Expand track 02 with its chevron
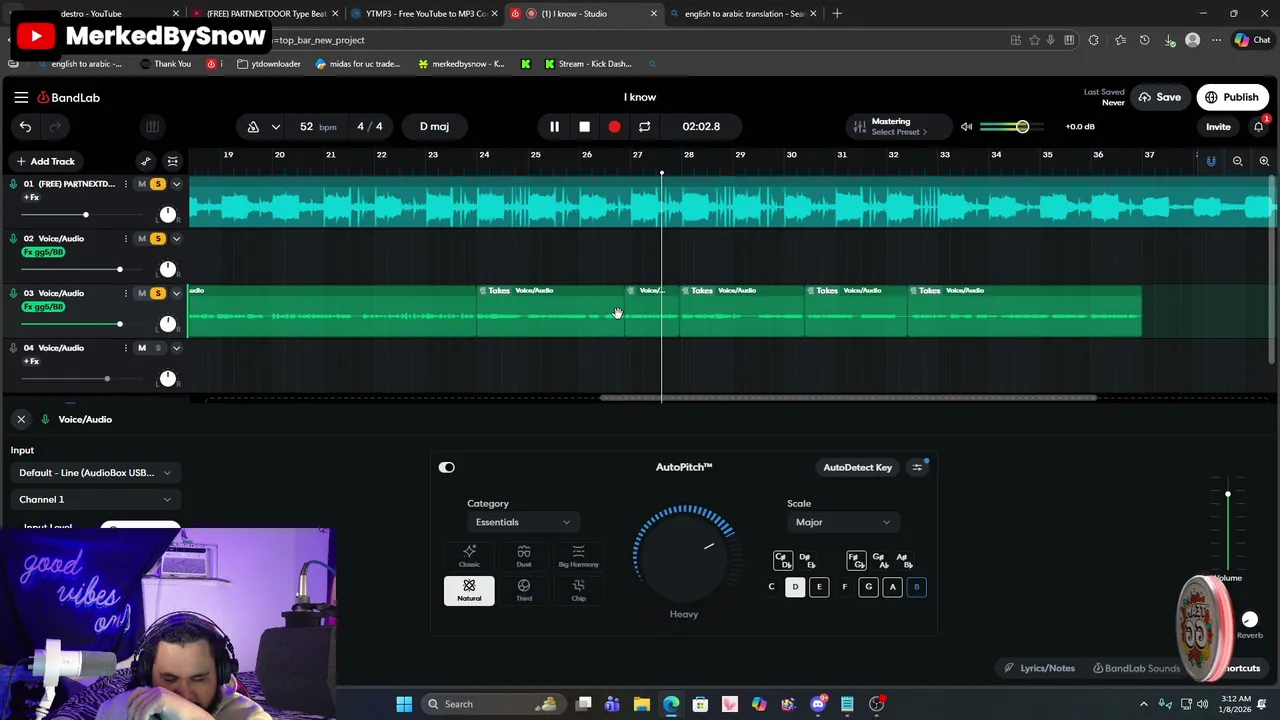The height and width of the screenshot is (720, 1280). 176,238
